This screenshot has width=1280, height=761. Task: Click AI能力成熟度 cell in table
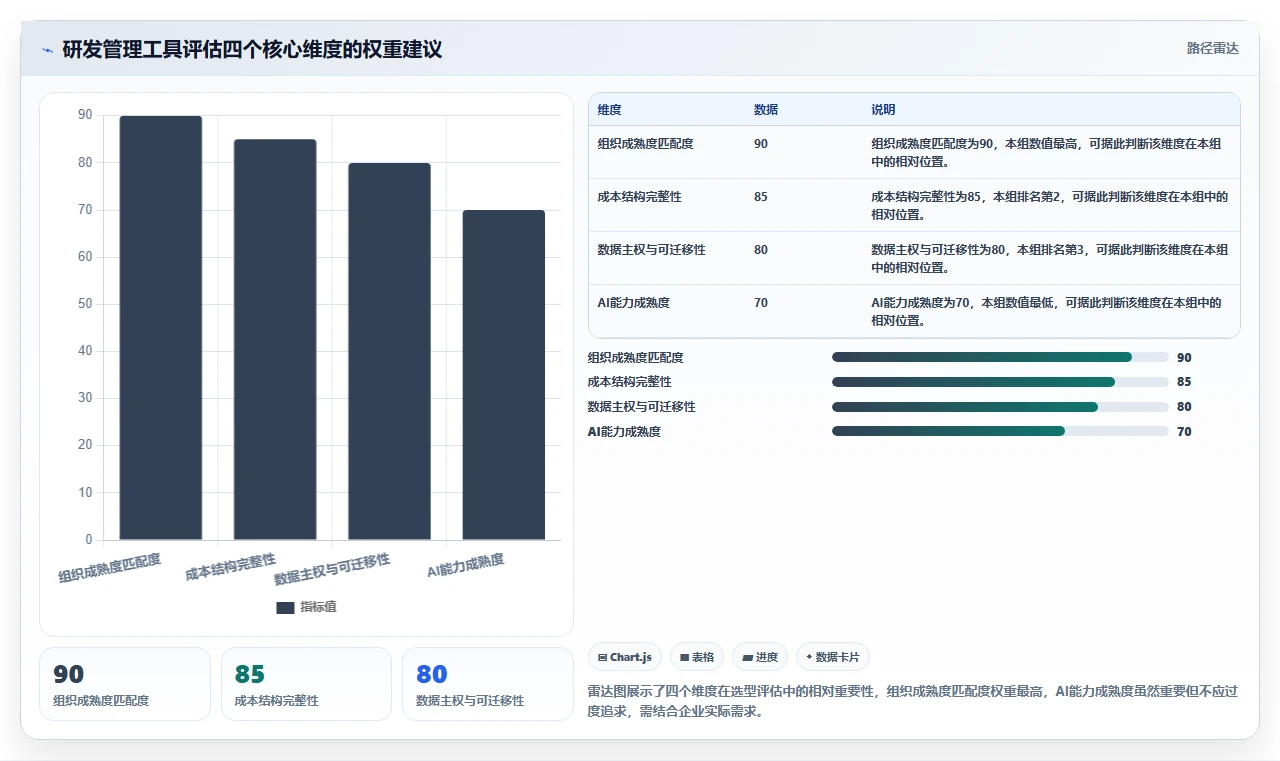[x=633, y=303]
